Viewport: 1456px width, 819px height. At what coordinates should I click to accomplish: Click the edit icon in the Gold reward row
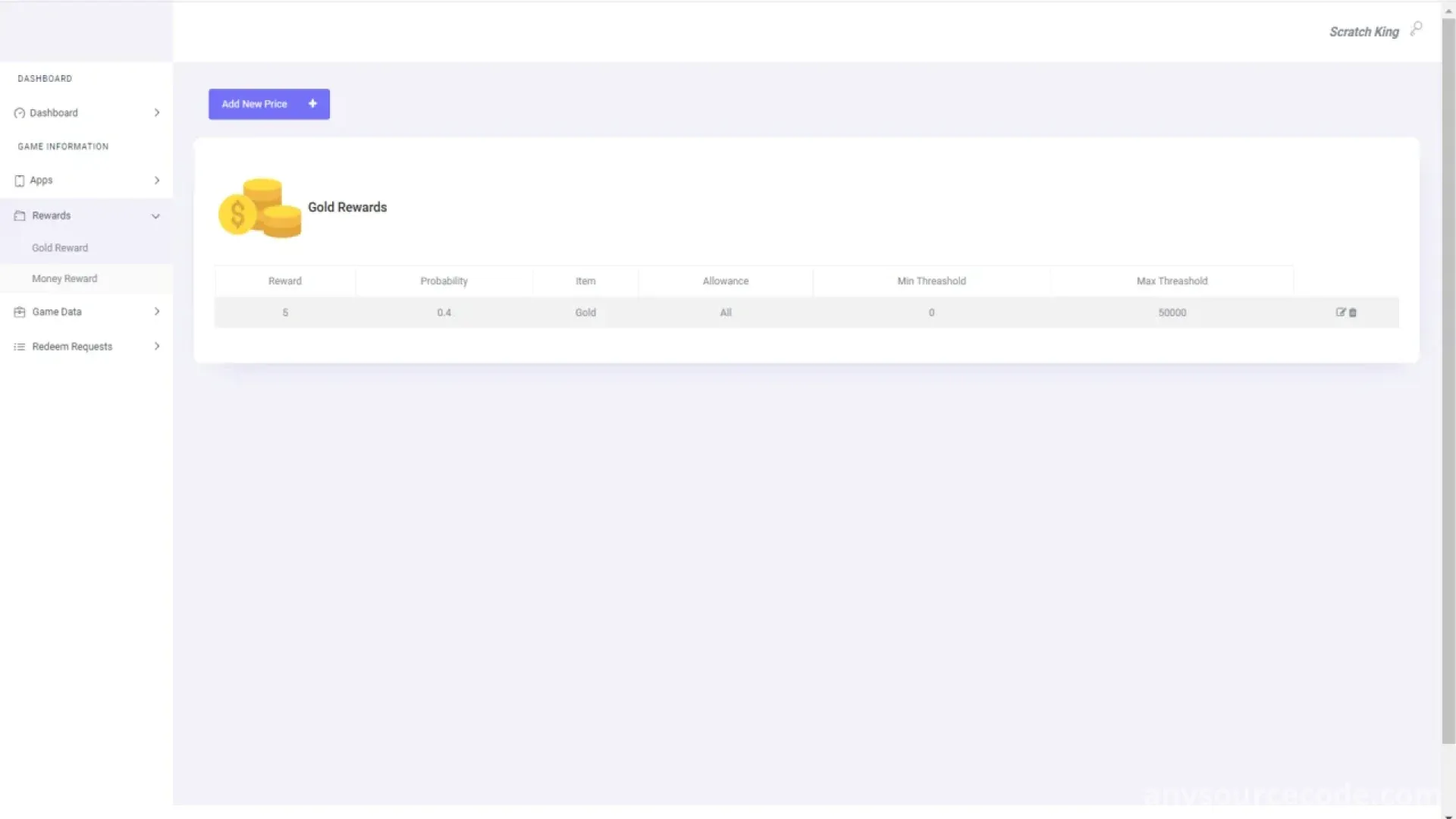coord(1340,312)
